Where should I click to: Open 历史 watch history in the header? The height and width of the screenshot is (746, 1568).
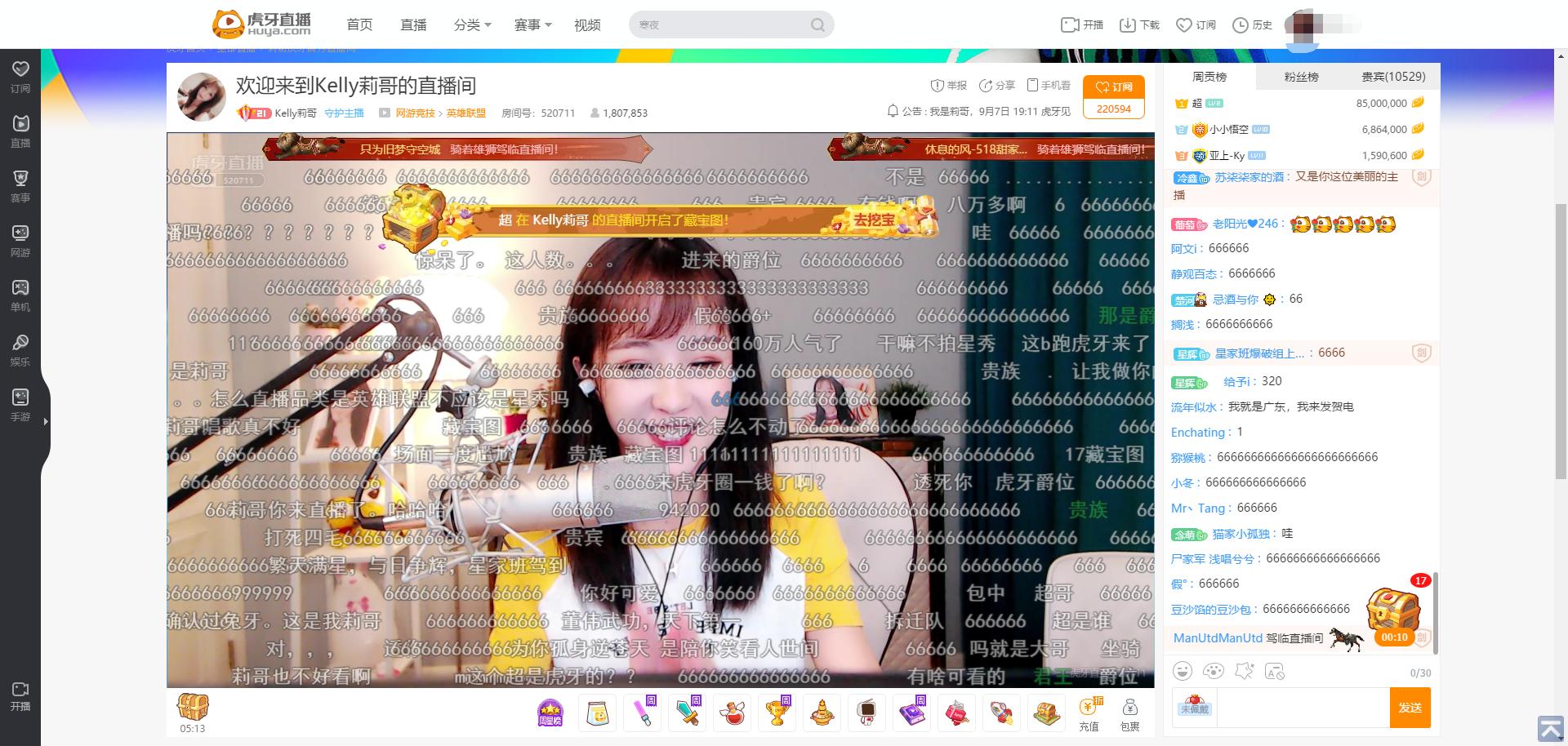point(1252,24)
